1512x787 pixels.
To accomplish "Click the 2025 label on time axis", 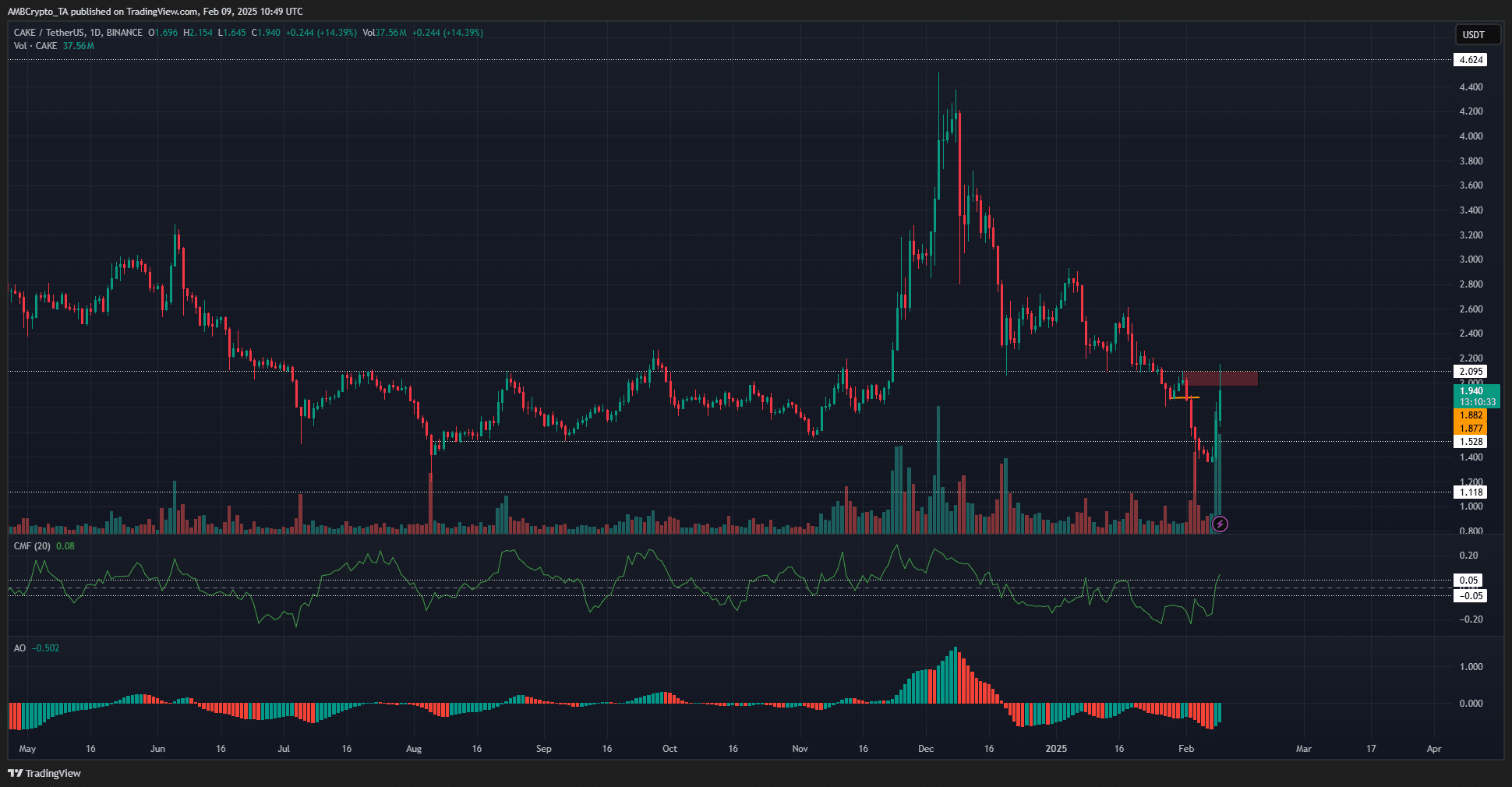I will pyautogui.click(x=1056, y=749).
